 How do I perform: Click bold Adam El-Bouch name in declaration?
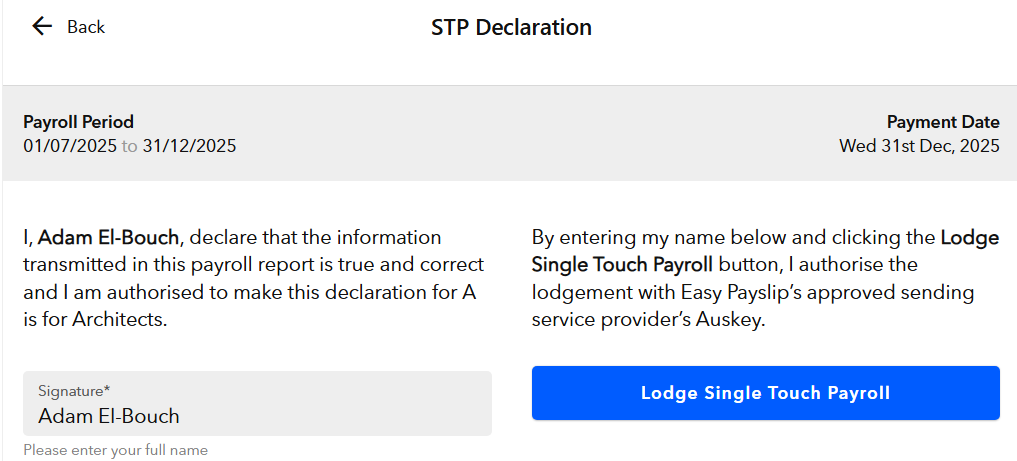point(110,238)
